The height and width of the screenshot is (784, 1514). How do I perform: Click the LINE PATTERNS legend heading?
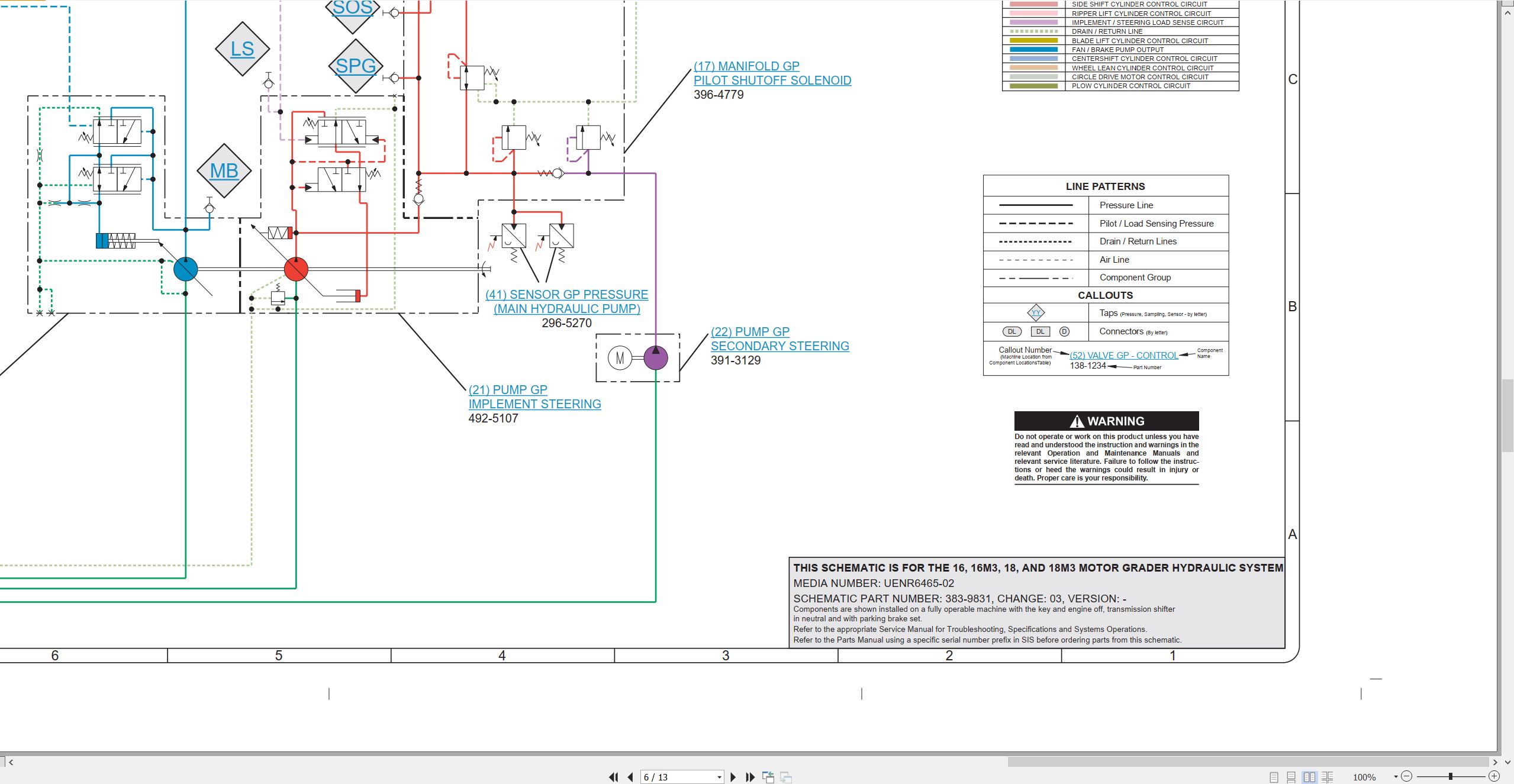click(1105, 186)
